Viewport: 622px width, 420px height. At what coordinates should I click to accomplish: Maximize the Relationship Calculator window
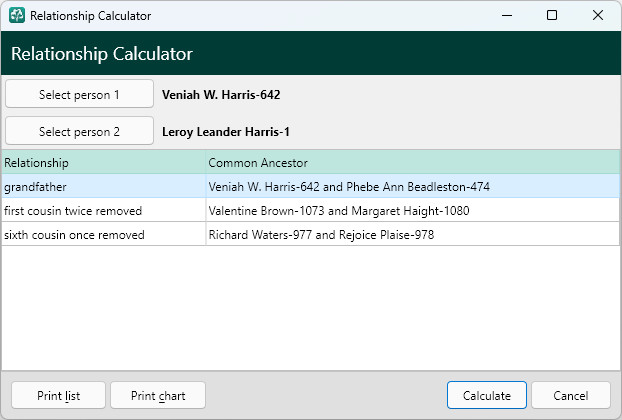552,15
